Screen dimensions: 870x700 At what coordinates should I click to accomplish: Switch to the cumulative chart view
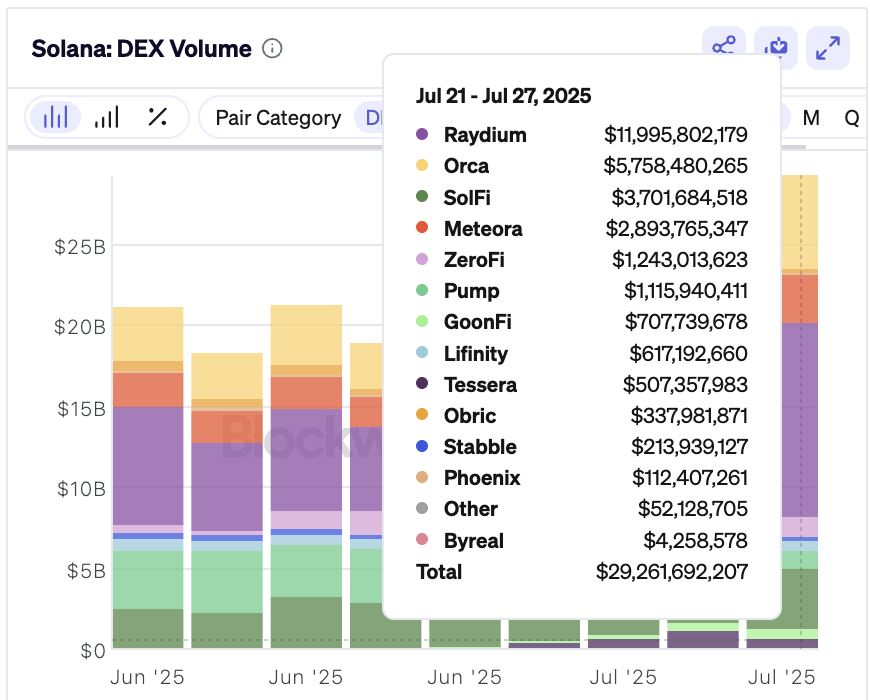(107, 117)
